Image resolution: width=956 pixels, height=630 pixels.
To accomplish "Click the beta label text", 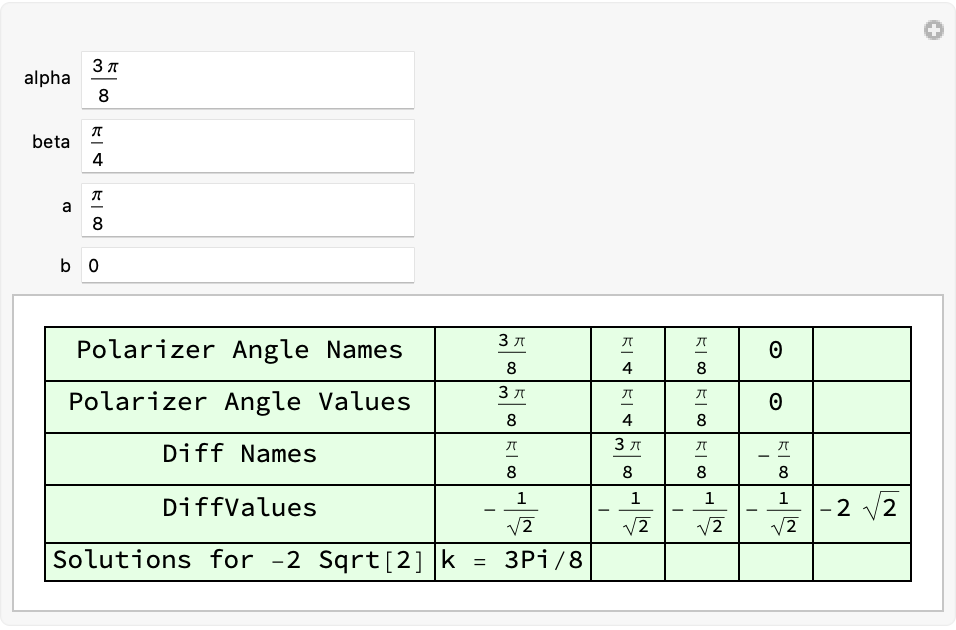I will 51,142.
